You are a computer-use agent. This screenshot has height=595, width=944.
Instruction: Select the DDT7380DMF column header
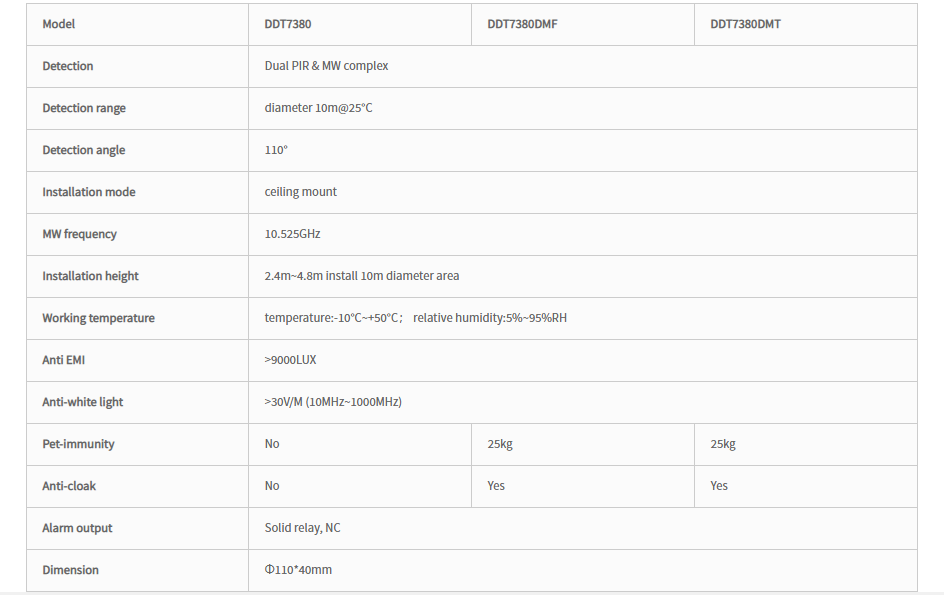[x=583, y=24]
